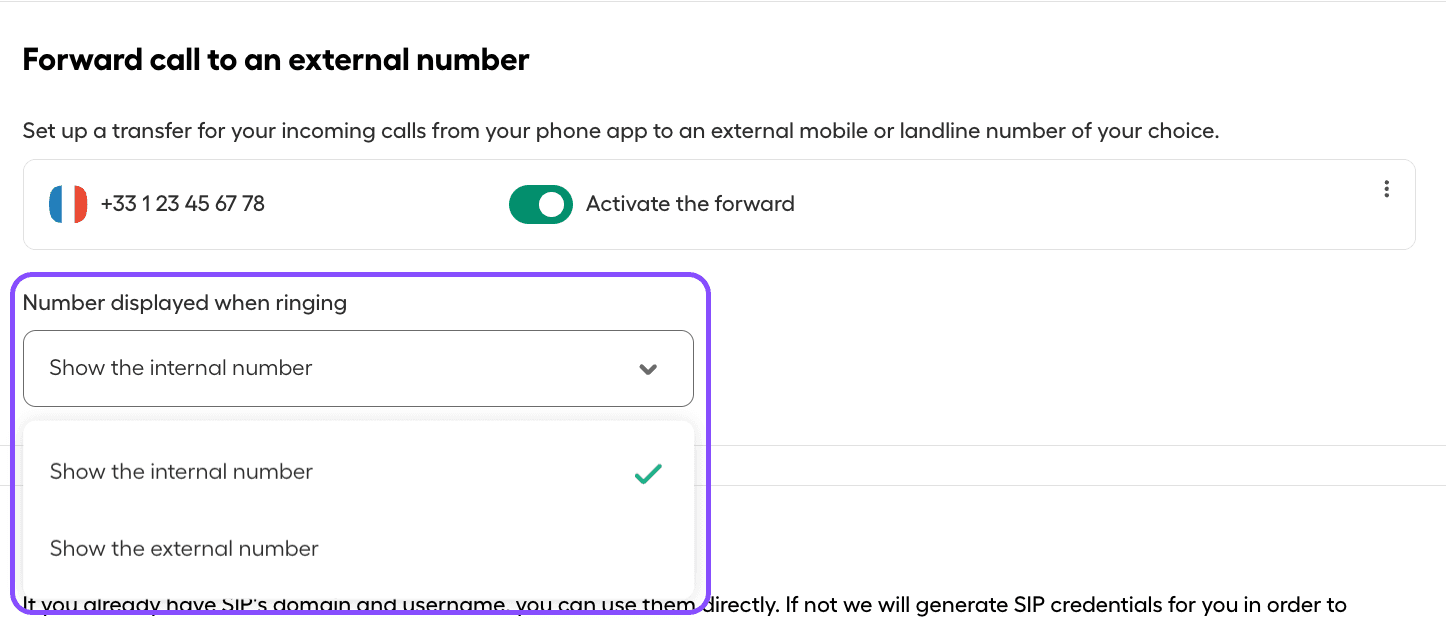Disable the Activate the forward toggle
Viewport: 1446px width, 624px height.
[x=541, y=204]
